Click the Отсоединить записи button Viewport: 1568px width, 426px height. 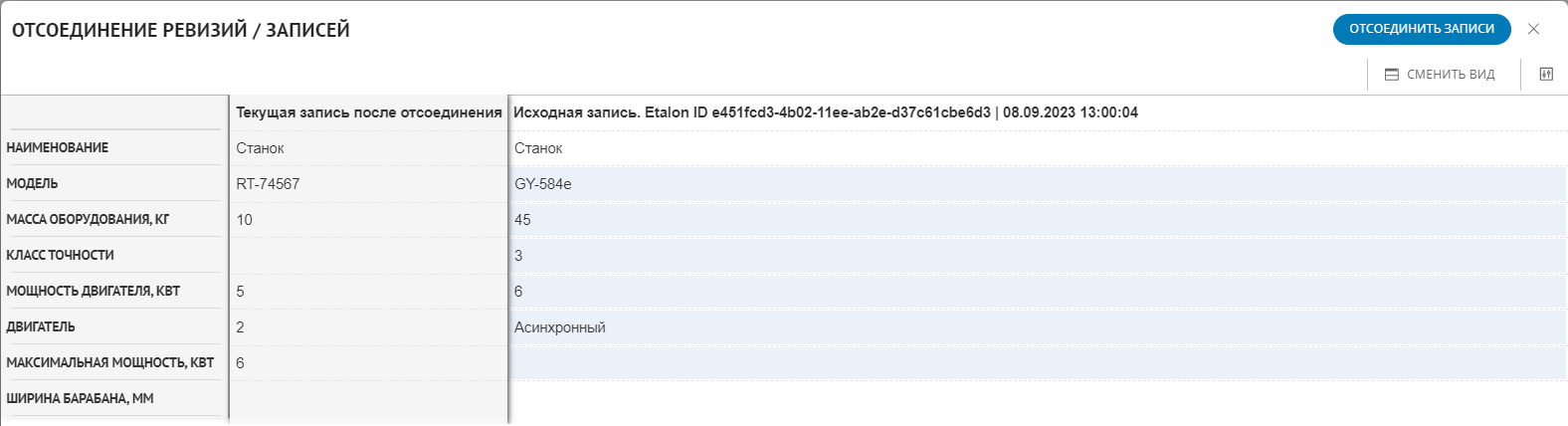pos(1421,29)
